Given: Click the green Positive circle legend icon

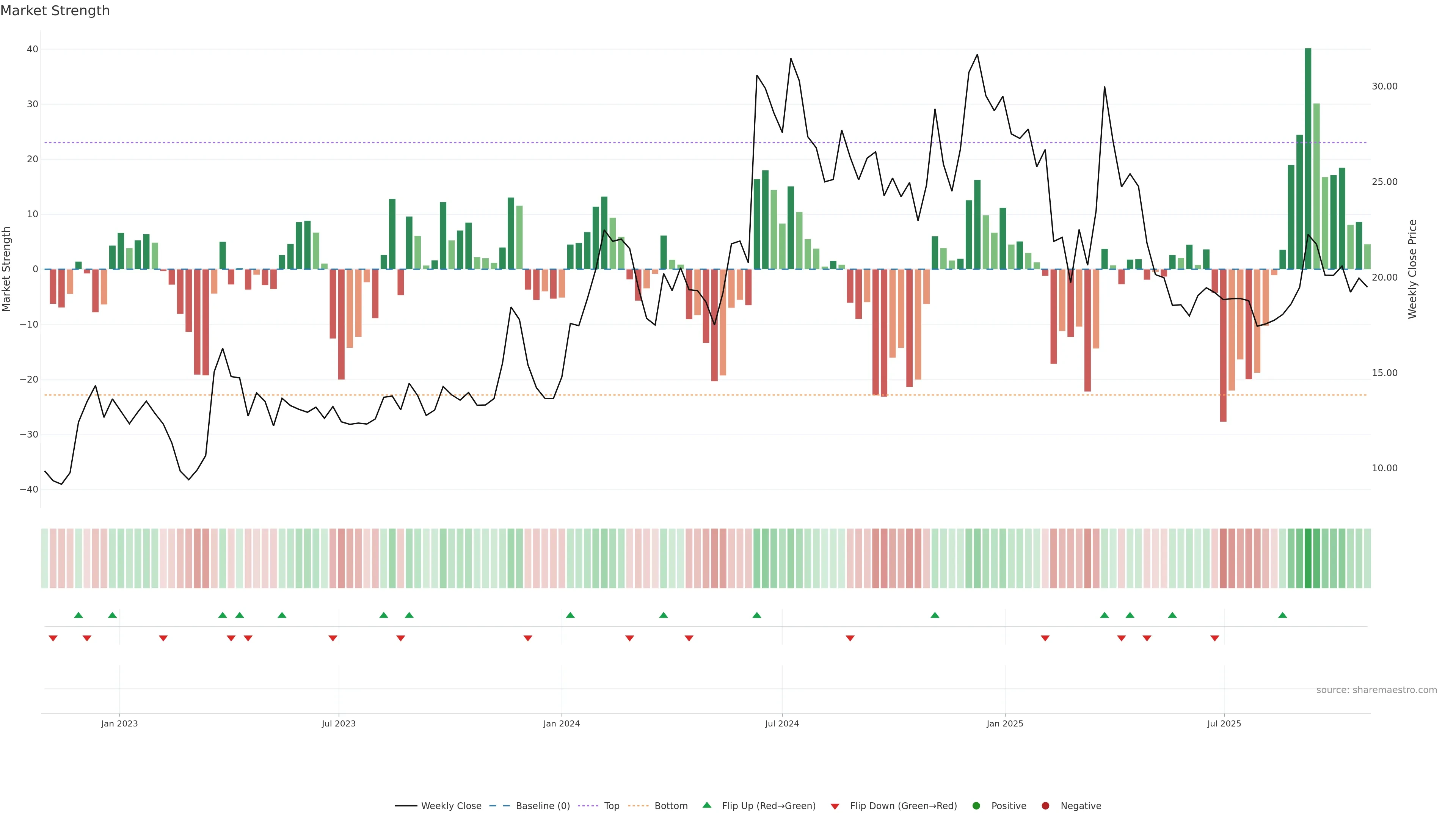Looking at the screenshot, I should pyautogui.click(x=976, y=805).
